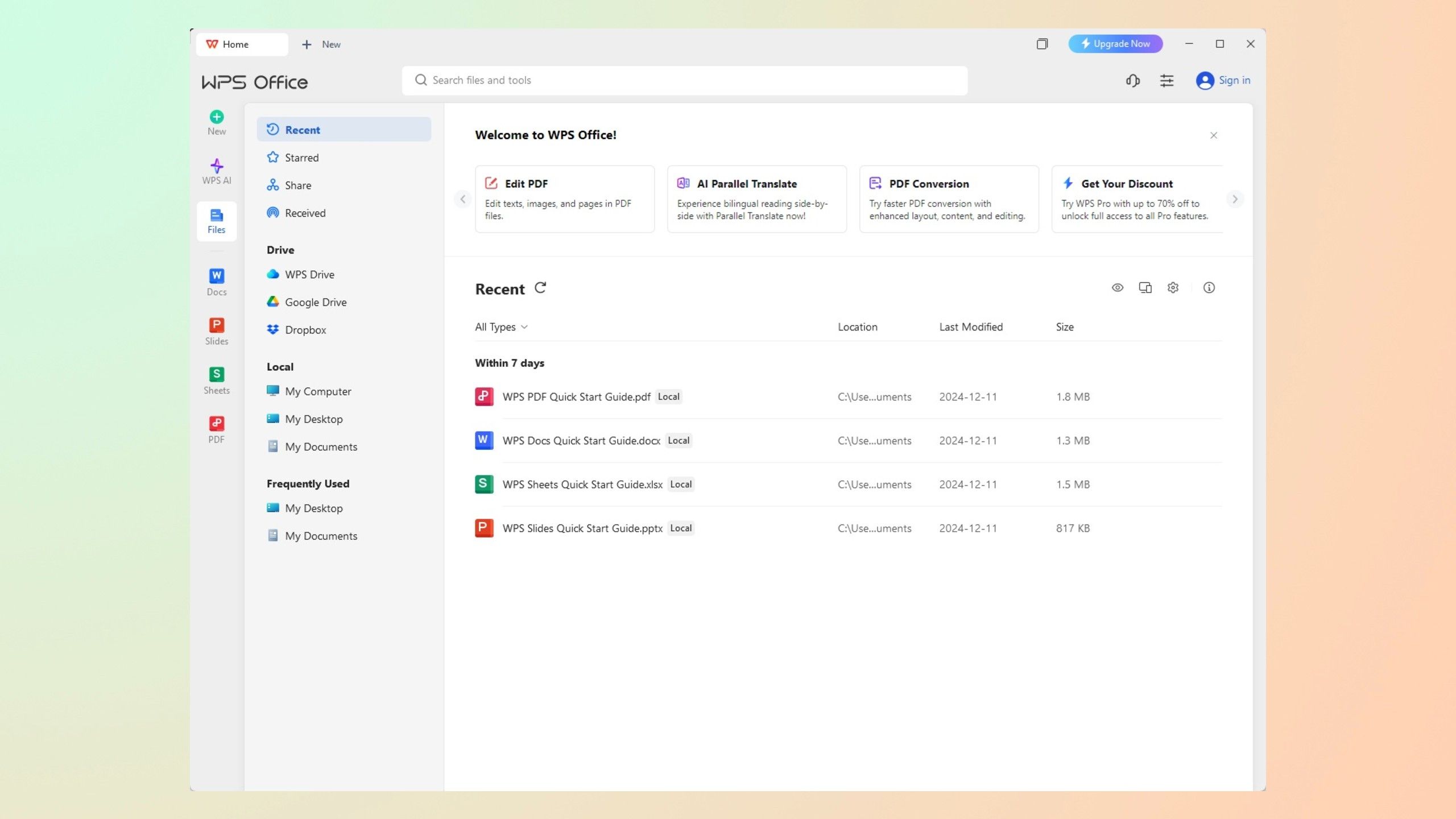Select the Files sidebar icon
The width and height of the screenshot is (1456, 819).
(216, 221)
